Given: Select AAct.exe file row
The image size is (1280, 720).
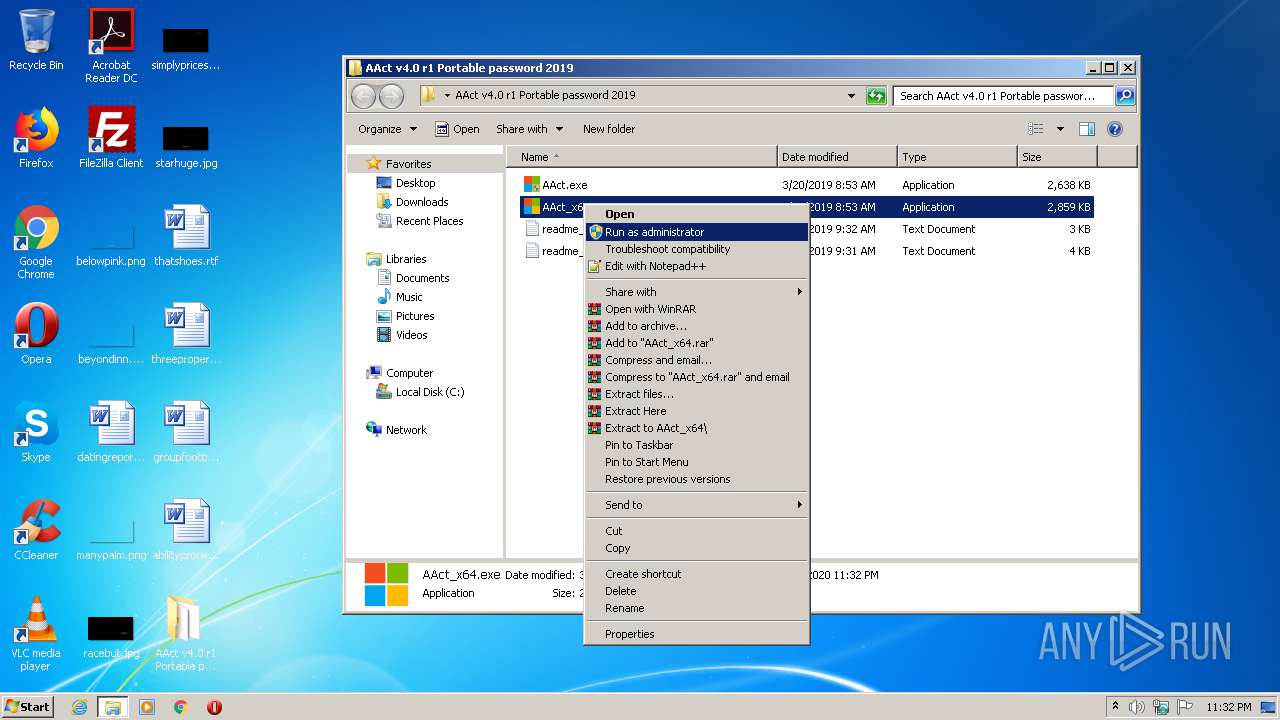Looking at the screenshot, I should click(x=807, y=185).
